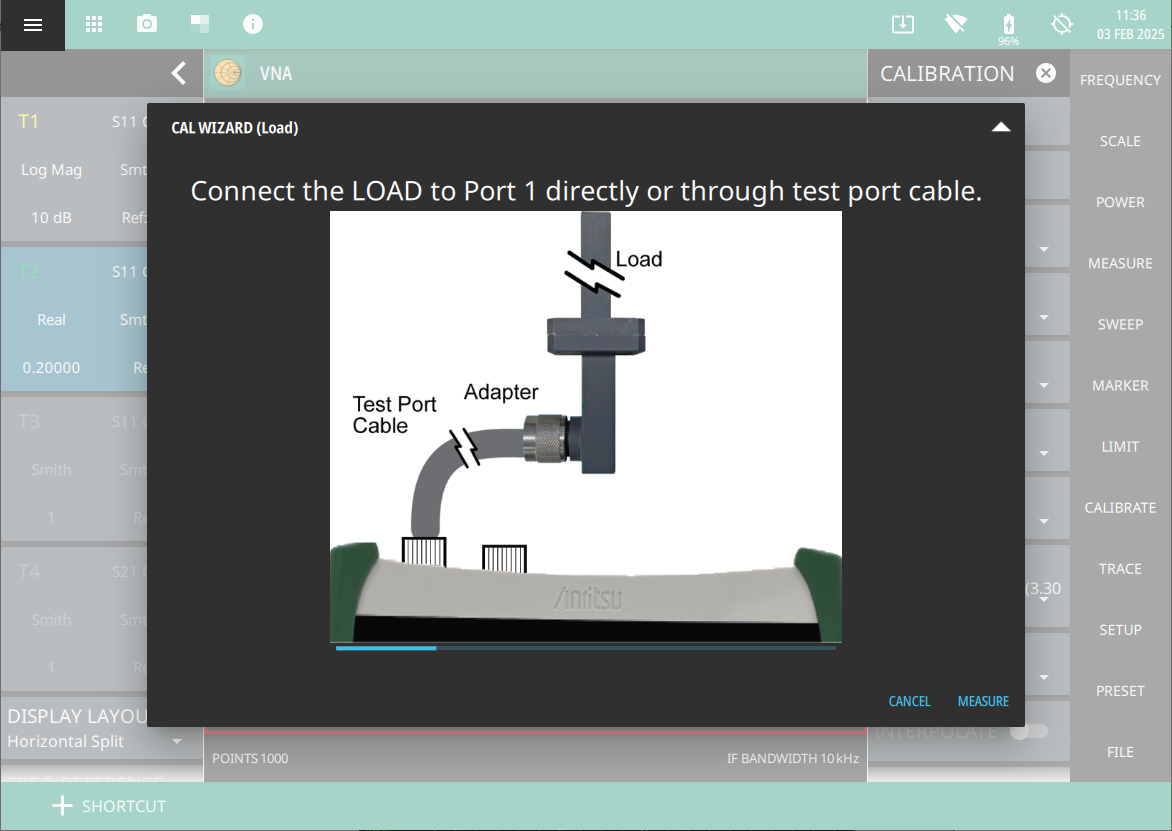Click the battery status icon
The width and height of the screenshot is (1172, 831).
(x=1008, y=24)
